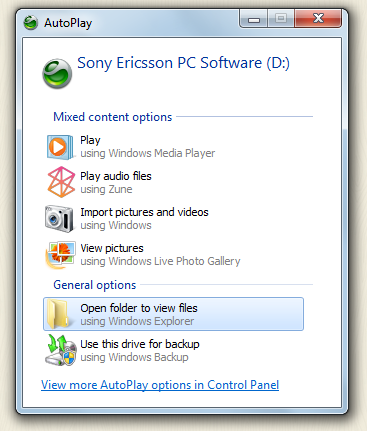Click the Windows Media Player icon
The image size is (367, 431).
pos(60,147)
